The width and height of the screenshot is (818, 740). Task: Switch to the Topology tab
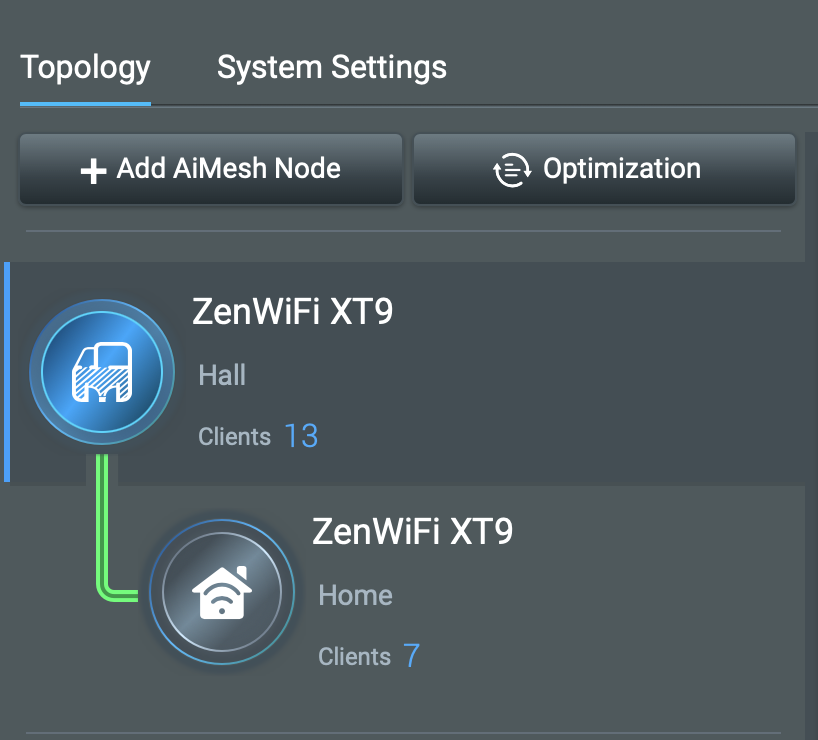pyautogui.click(x=85, y=68)
